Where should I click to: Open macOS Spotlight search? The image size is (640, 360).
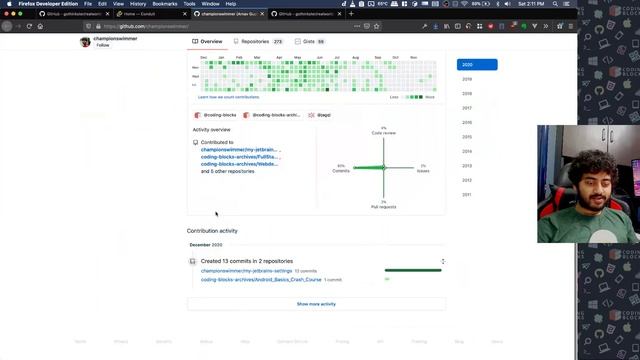pos(555,4)
